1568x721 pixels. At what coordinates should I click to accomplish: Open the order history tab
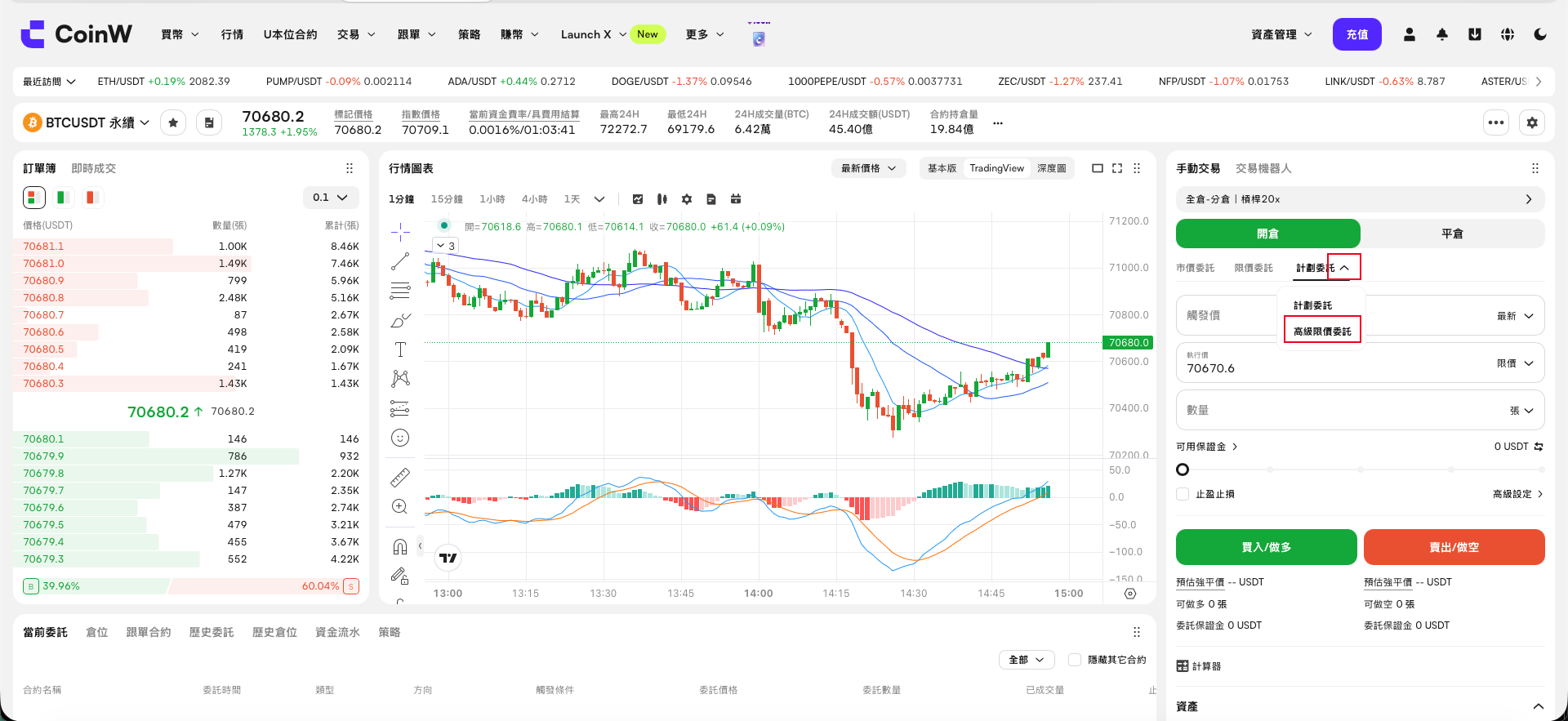(x=212, y=632)
